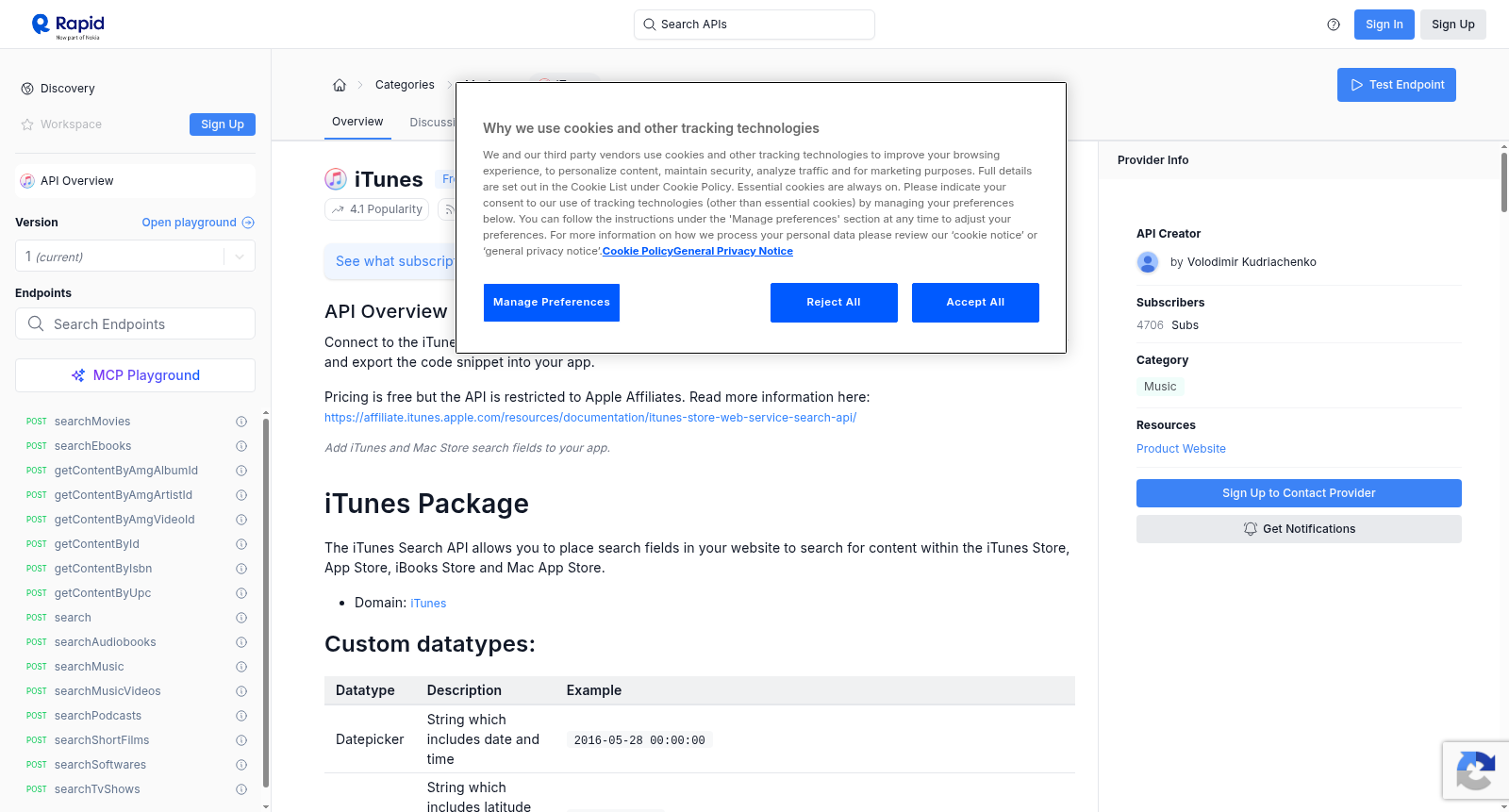The image size is (1509, 812).
Task: Select the getContentByIsbn endpoint
Action: click(x=104, y=569)
